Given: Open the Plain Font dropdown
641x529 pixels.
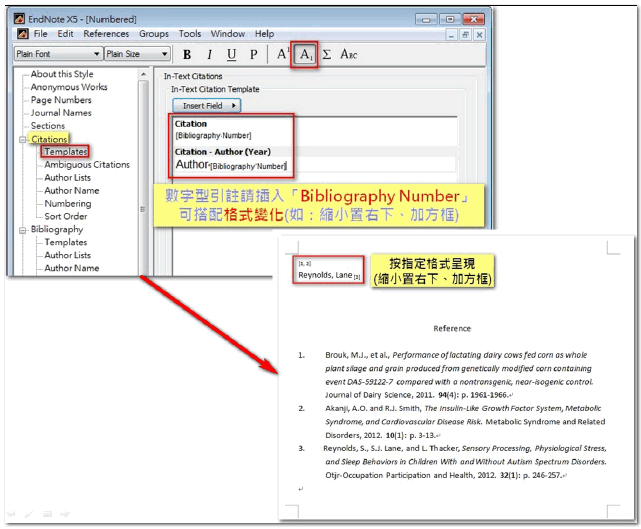Looking at the screenshot, I should click(58, 54).
